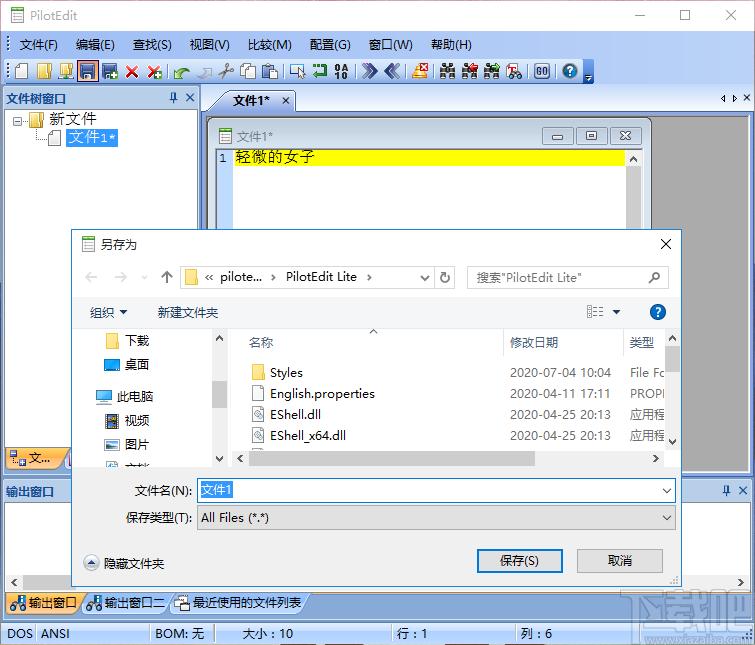Expand the address bar history dropdown
Screen dimensions: 755x645
(425, 278)
